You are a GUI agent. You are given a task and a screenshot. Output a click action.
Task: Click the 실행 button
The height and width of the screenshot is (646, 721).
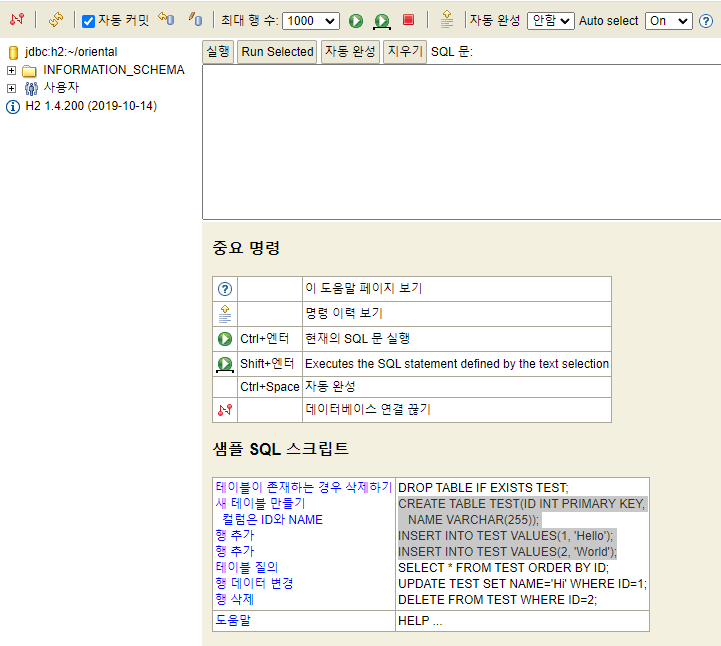pyautogui.click(x=218, y=51)
